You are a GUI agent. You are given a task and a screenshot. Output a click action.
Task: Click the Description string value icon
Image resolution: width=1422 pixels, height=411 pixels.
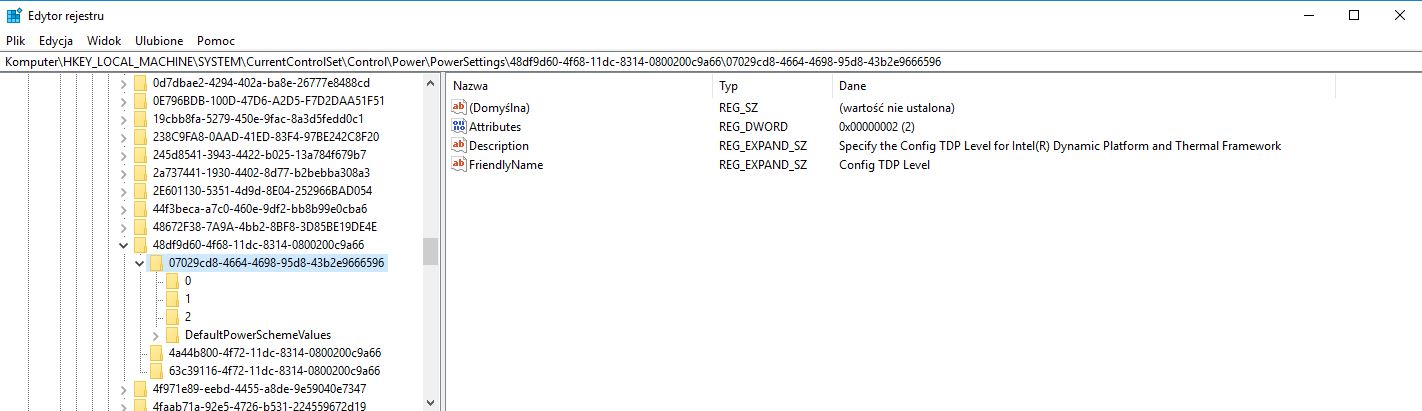tap(460, 146)
